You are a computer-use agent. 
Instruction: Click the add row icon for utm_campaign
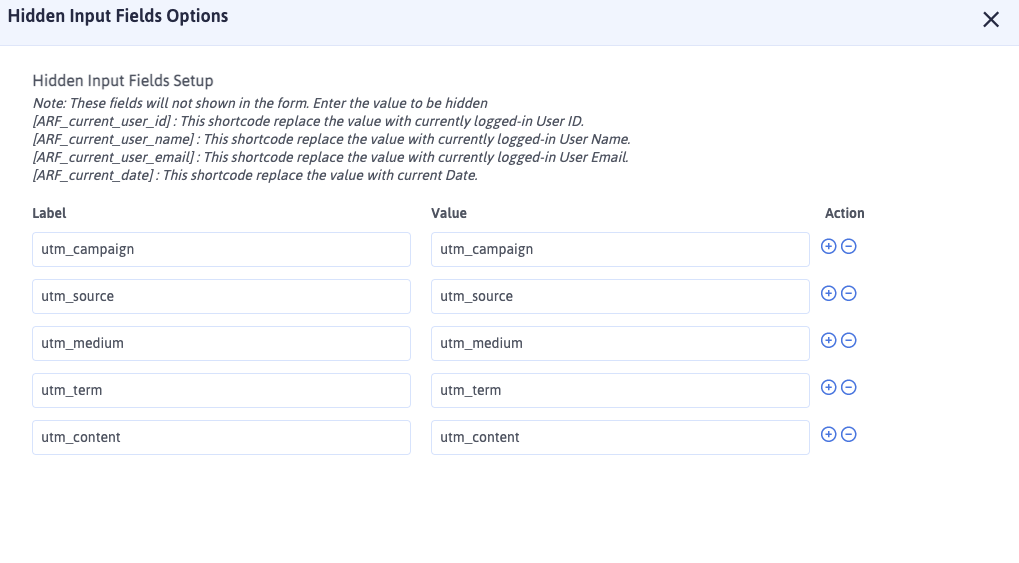[828, 246]
